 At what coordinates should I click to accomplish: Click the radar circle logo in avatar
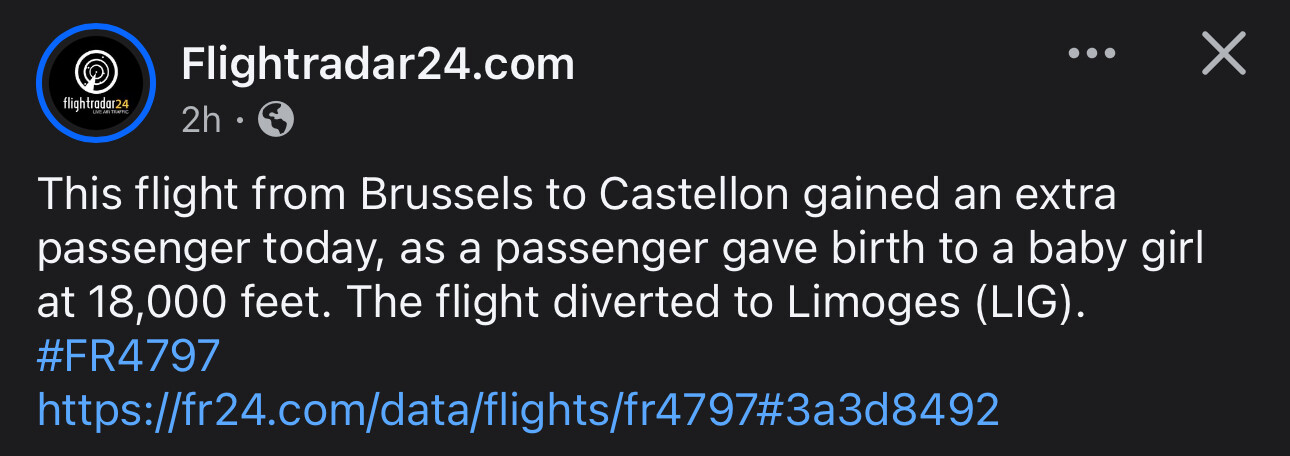point(96,73)
